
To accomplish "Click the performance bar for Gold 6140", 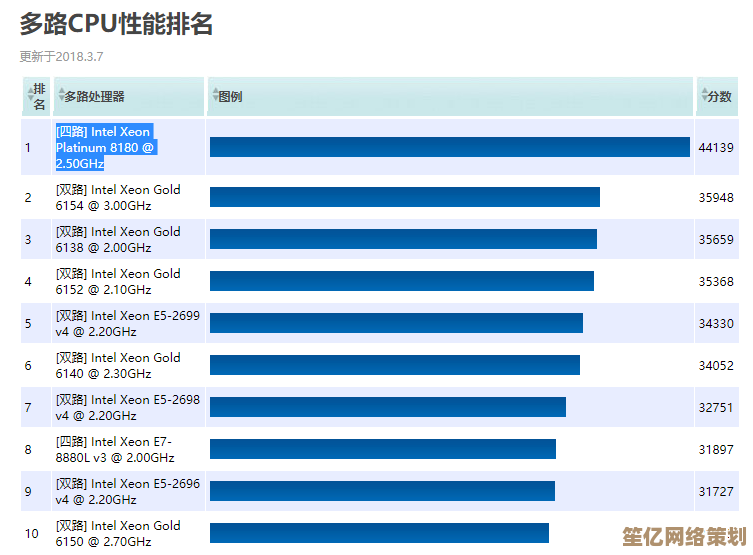I will tap(395, 365).
